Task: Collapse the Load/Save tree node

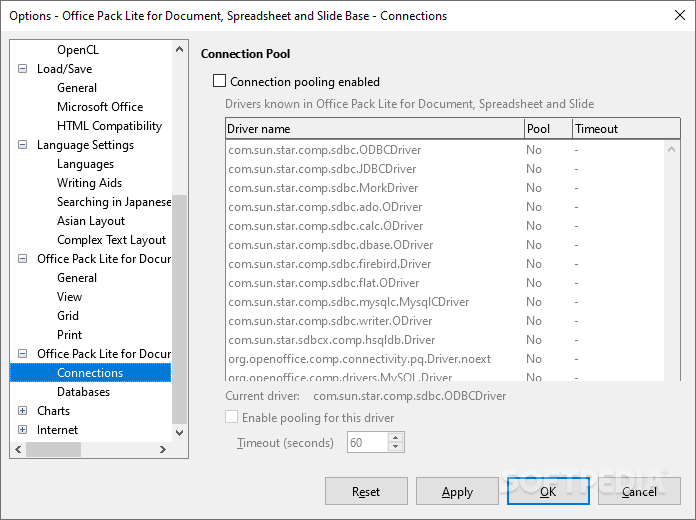Action: click(22, 69)
